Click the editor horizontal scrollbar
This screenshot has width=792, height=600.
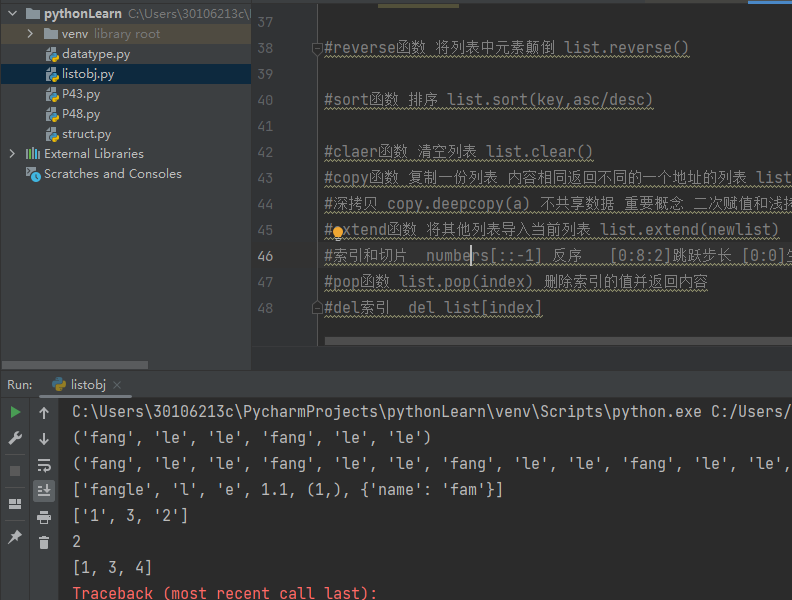pos(558,341)
